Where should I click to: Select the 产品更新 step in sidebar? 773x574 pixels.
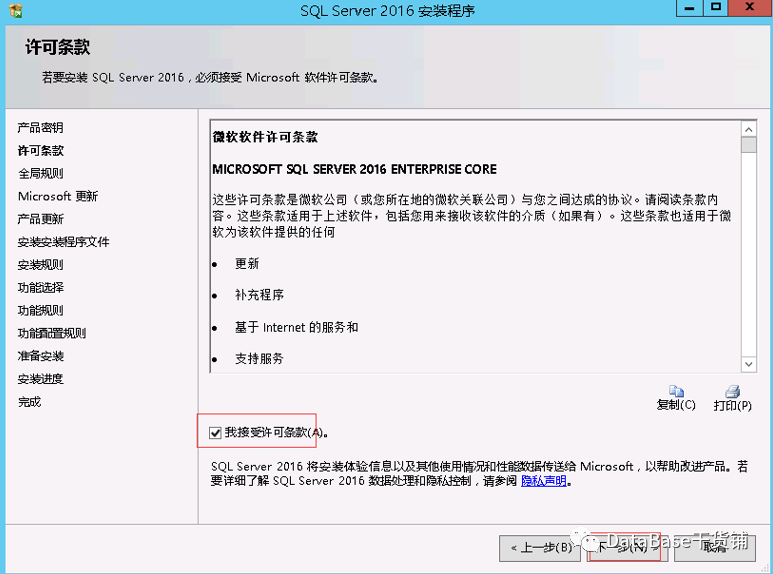click(x=40, y=219)
